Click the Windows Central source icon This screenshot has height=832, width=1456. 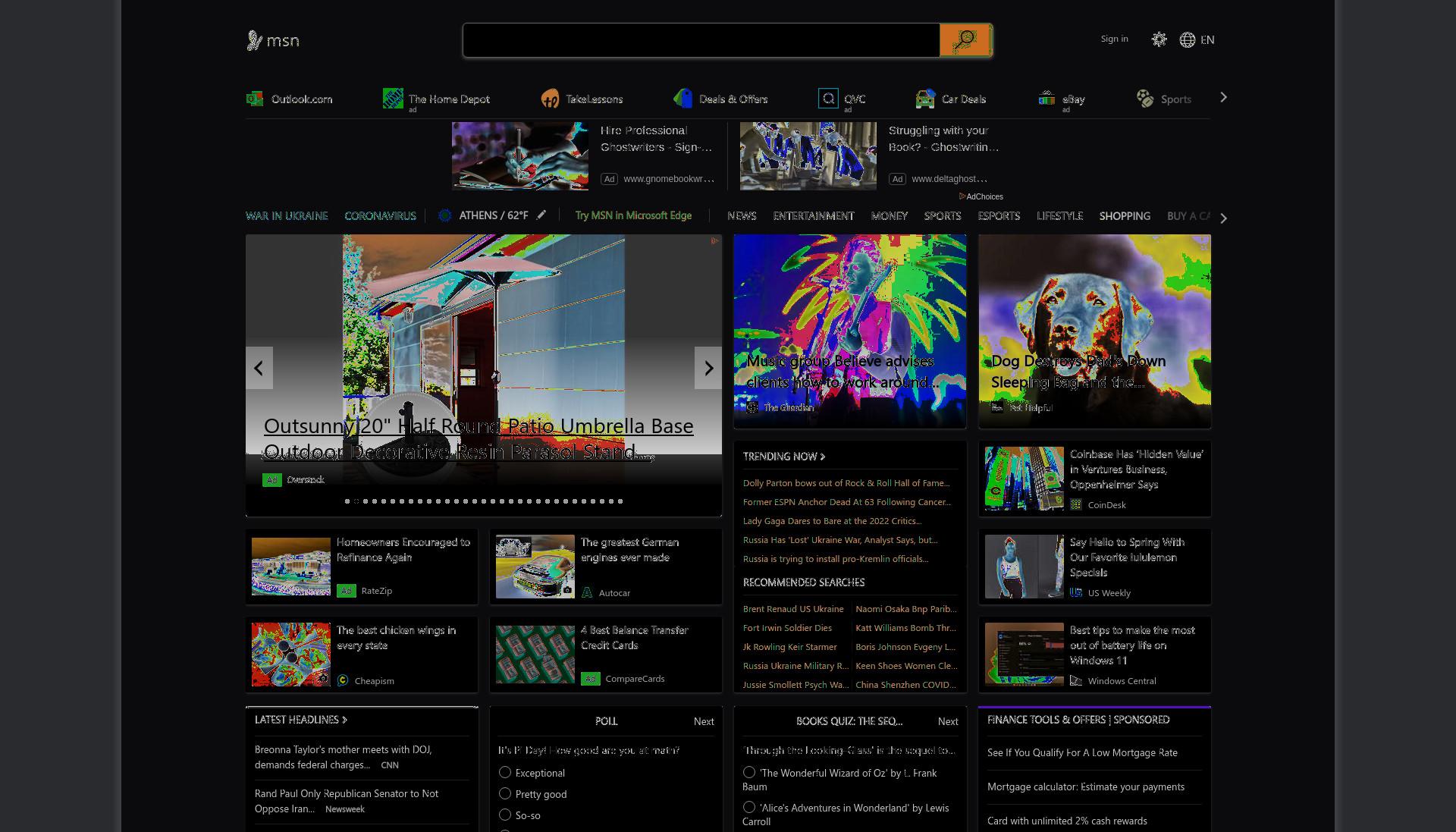tap(1076, 680)
